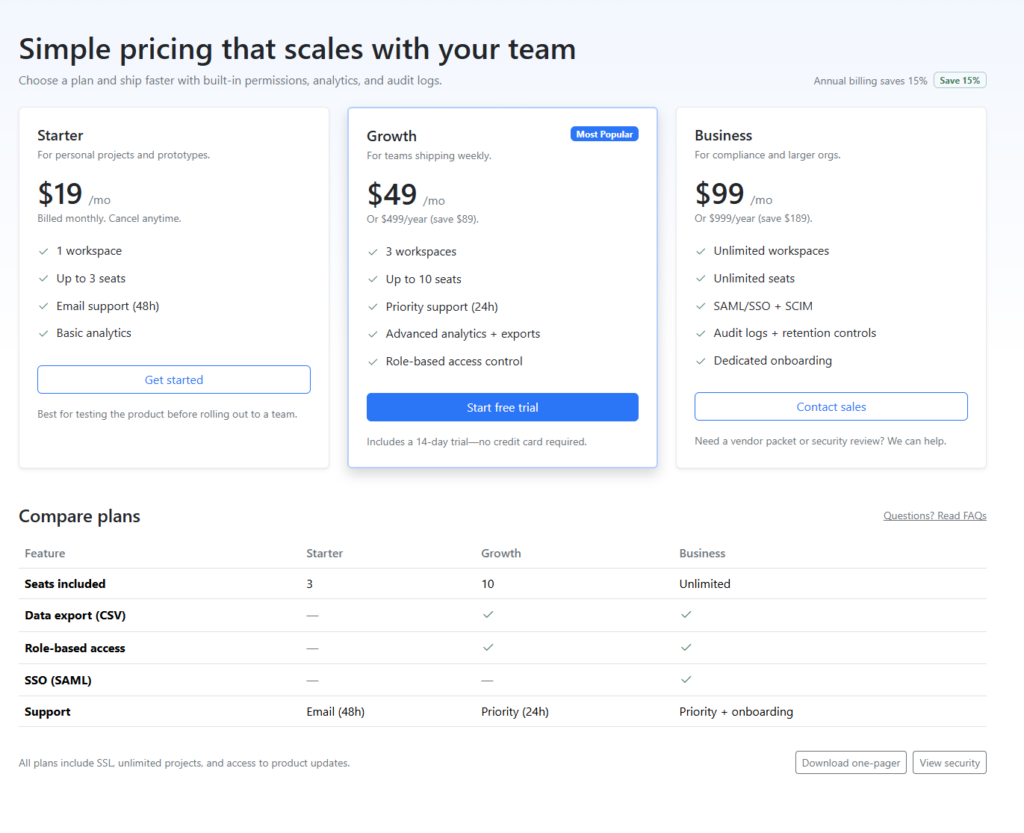Select the "Business" plan card heading
Image resolution: width=1024 pixels, height=833 pixels.
(723, 135)
